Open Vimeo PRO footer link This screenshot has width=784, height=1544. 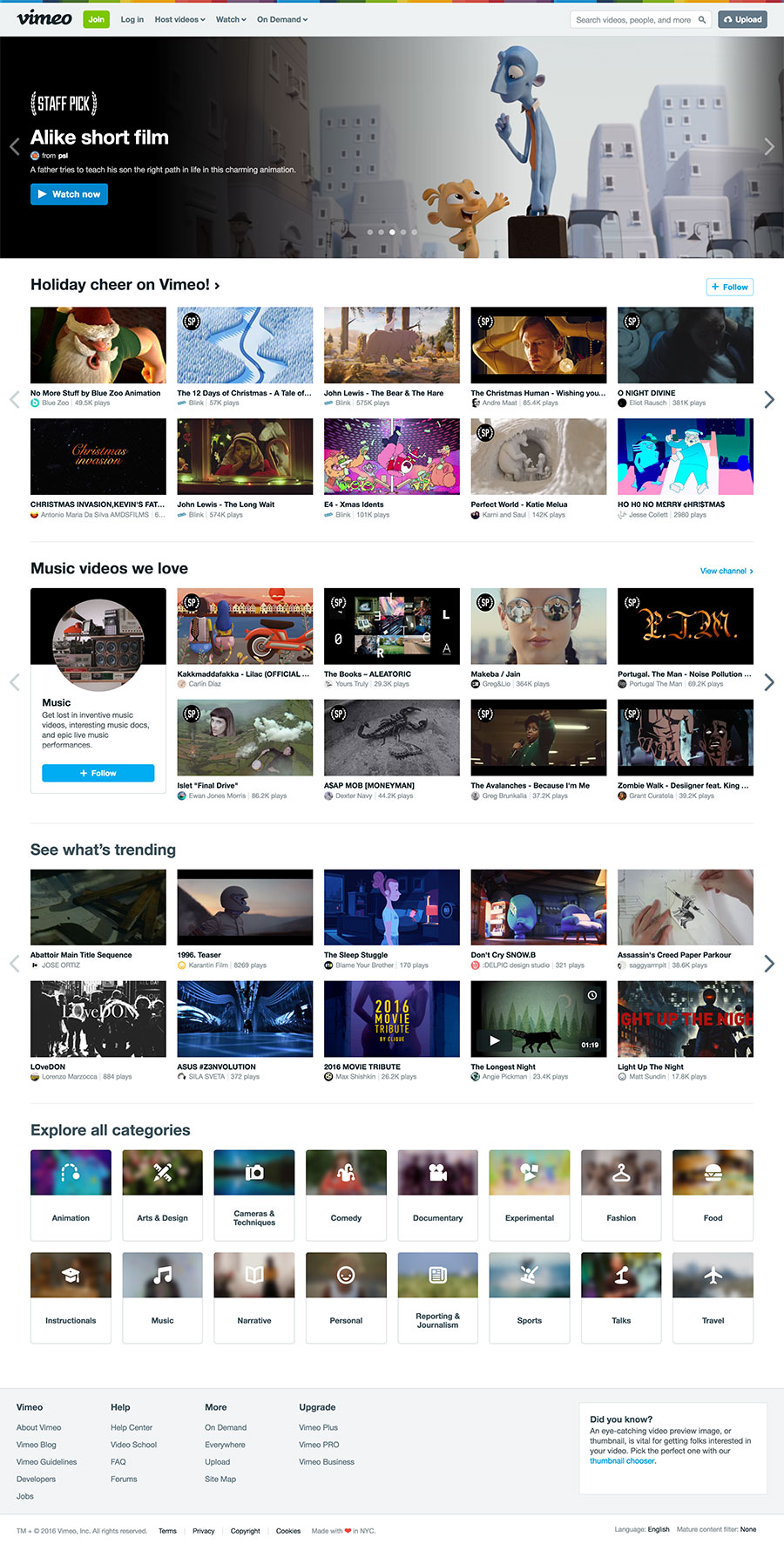pyautogui.click(x=319, y=1445)
